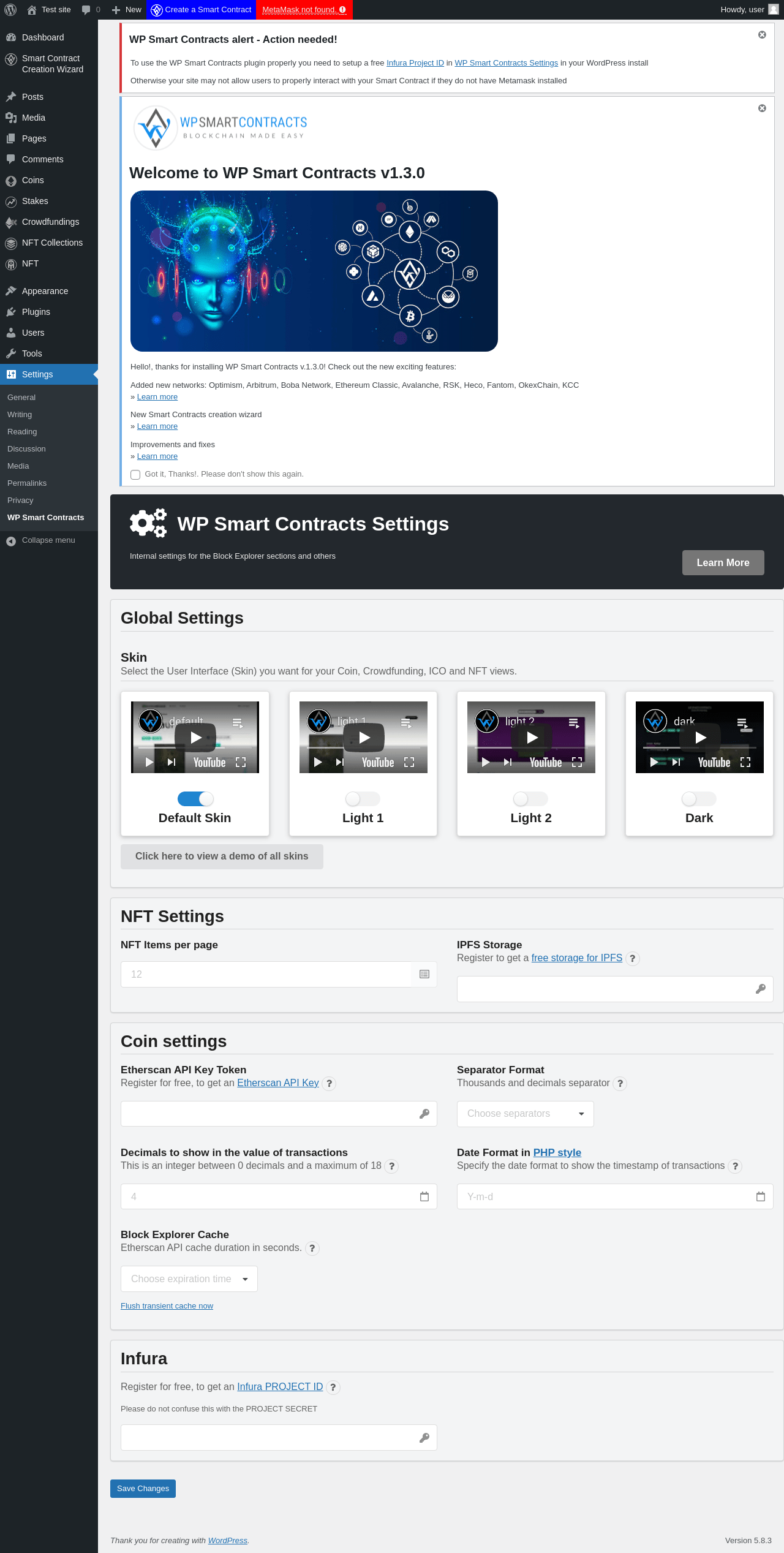Screen dimensions: 784x1553
Task: Dismiss the Welcome to WP Smart Contracts notice
Action: tap(762, 108)
